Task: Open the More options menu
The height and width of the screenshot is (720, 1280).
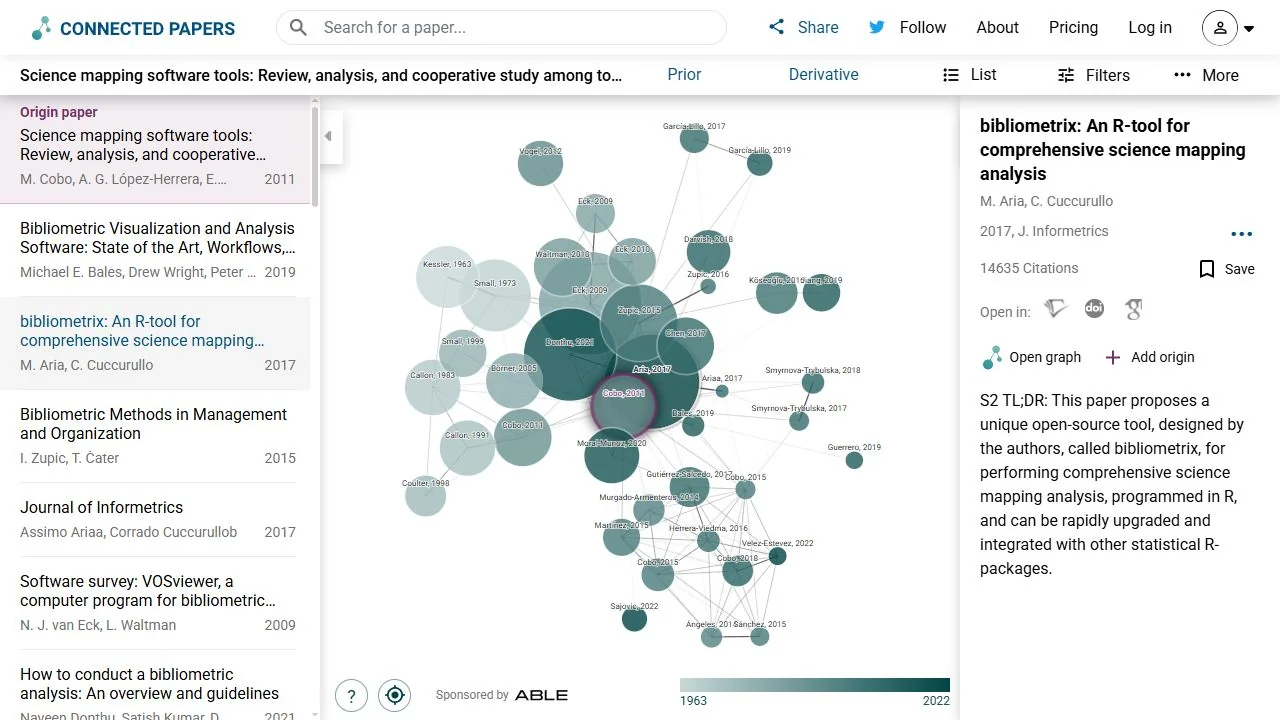Action: pyautogui.click(x=1206, y=75)
